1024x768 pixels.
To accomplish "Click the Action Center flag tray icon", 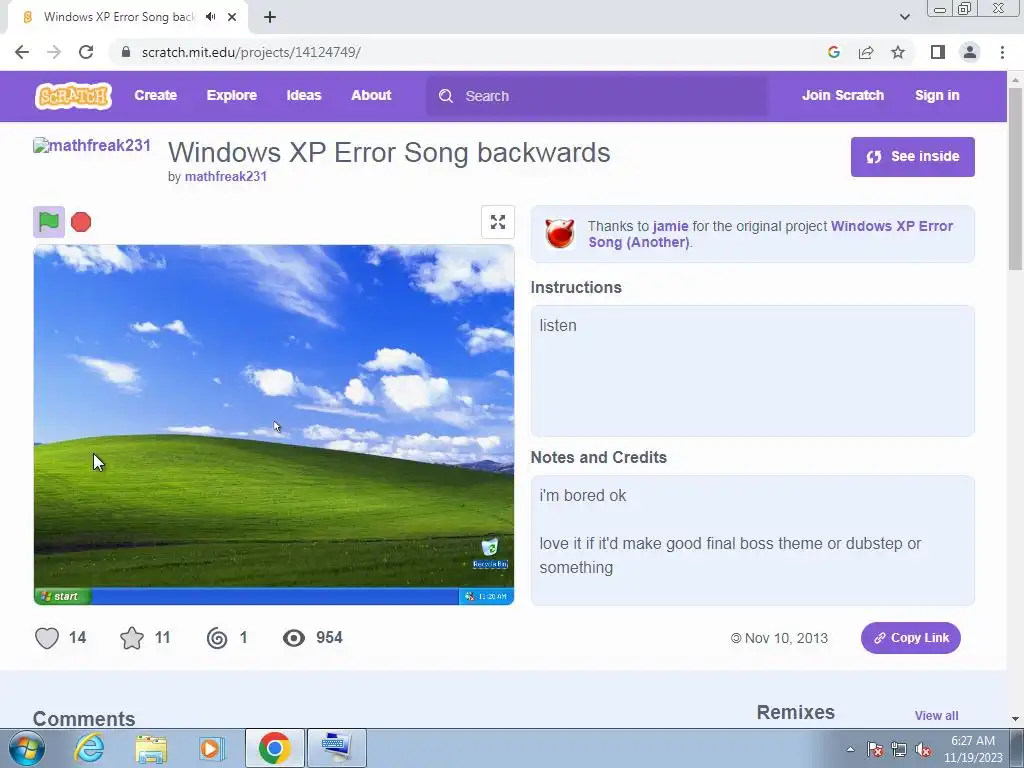I will coord(874,750).
